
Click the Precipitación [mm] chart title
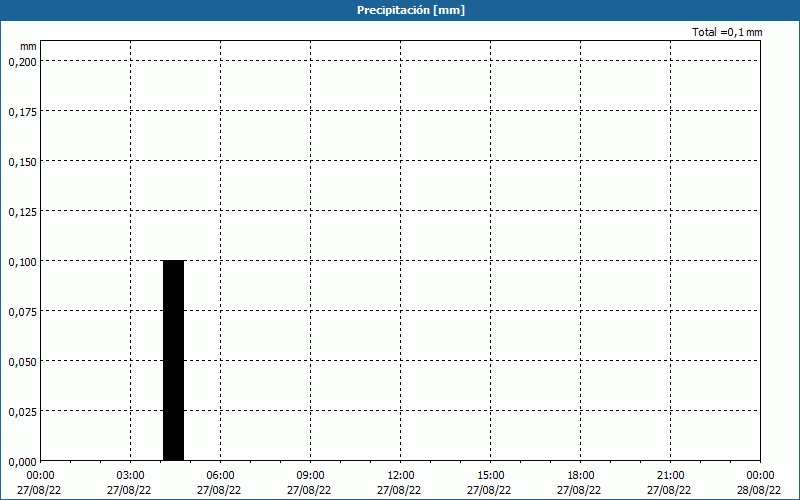tap(411, 10)
